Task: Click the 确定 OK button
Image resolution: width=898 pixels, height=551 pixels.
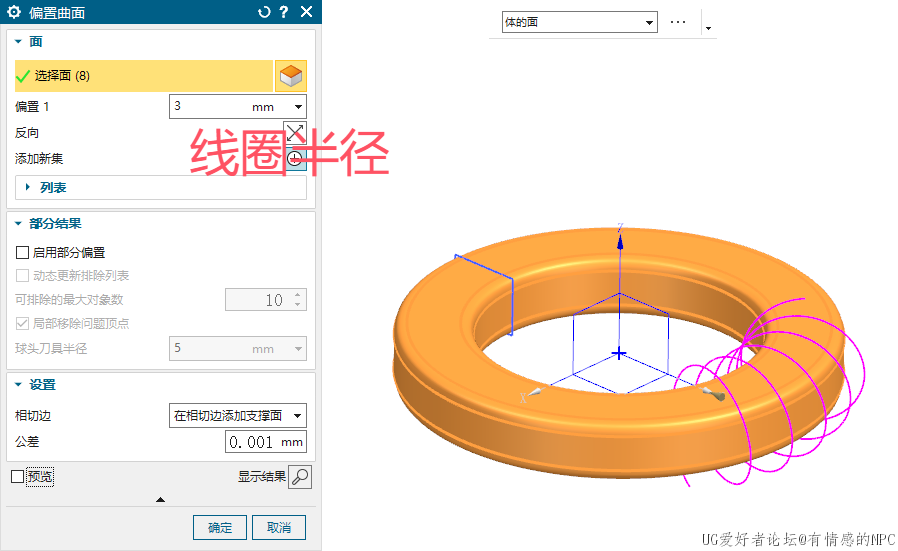Action: pyautogui.click(x=220, y=528)
